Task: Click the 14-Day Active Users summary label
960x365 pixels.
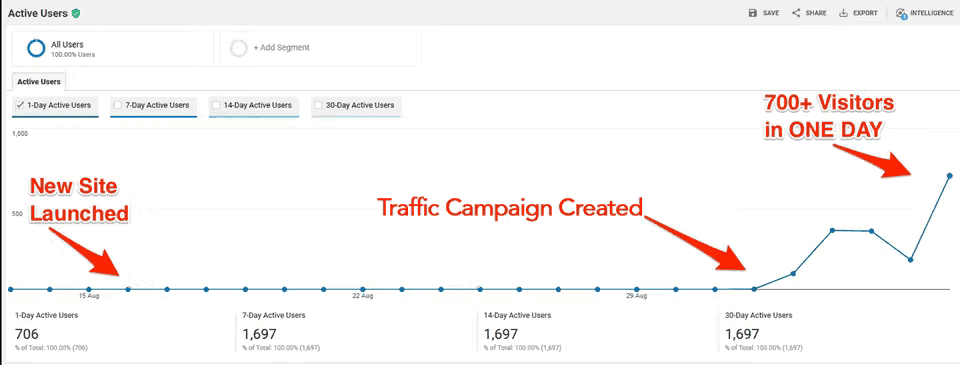Action: click(x=517, y=316)
